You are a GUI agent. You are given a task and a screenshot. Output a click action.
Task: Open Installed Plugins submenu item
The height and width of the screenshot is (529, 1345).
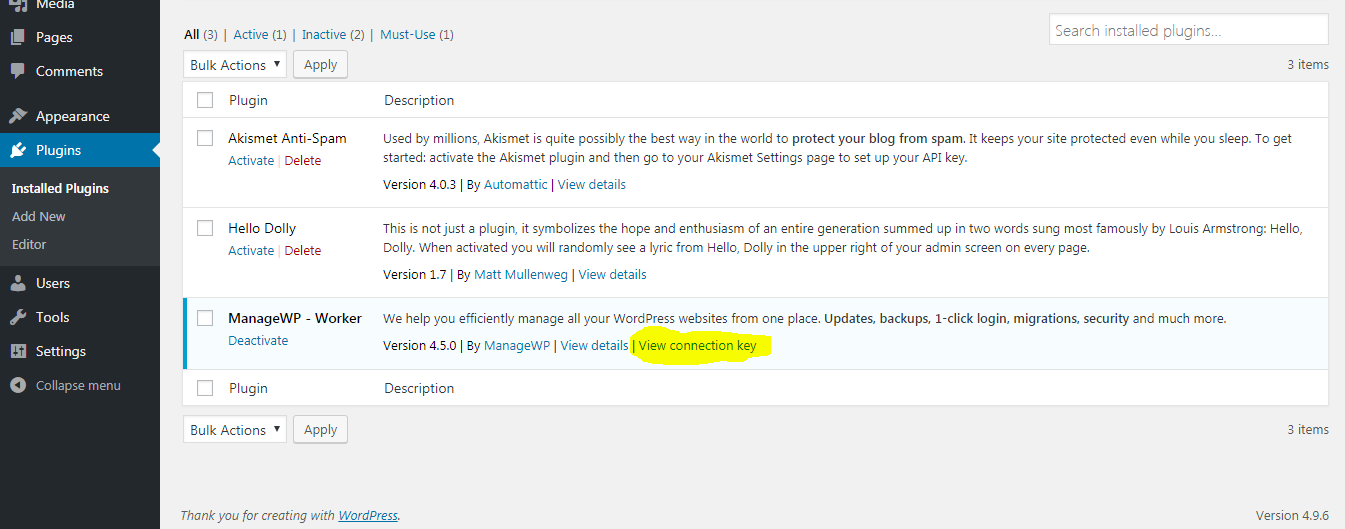(60, 188)
